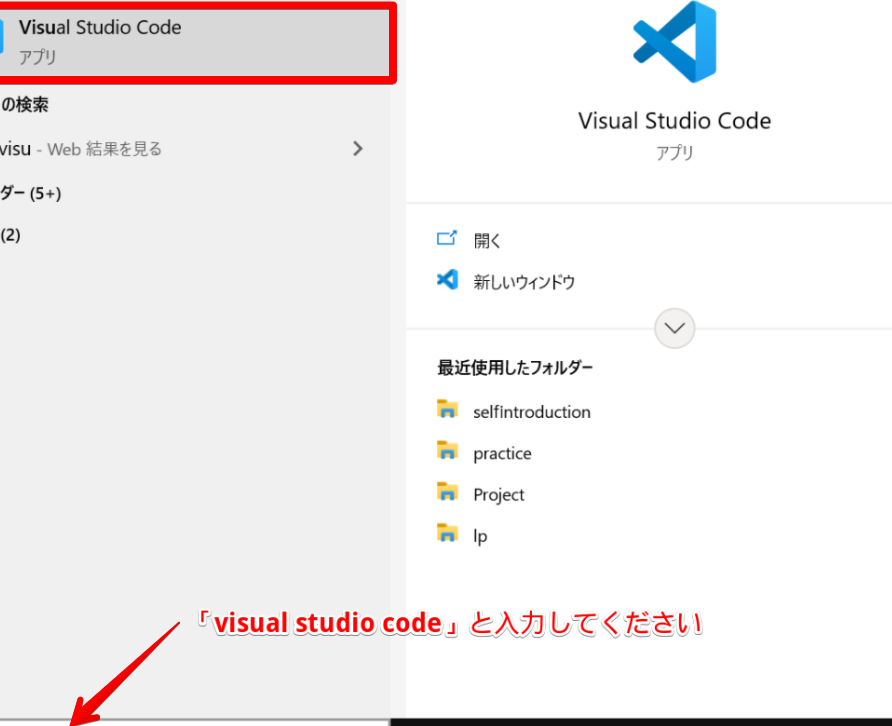892x726 pixels.
Task: Click the folder icon next to practice
Action: tap(447, 451)
